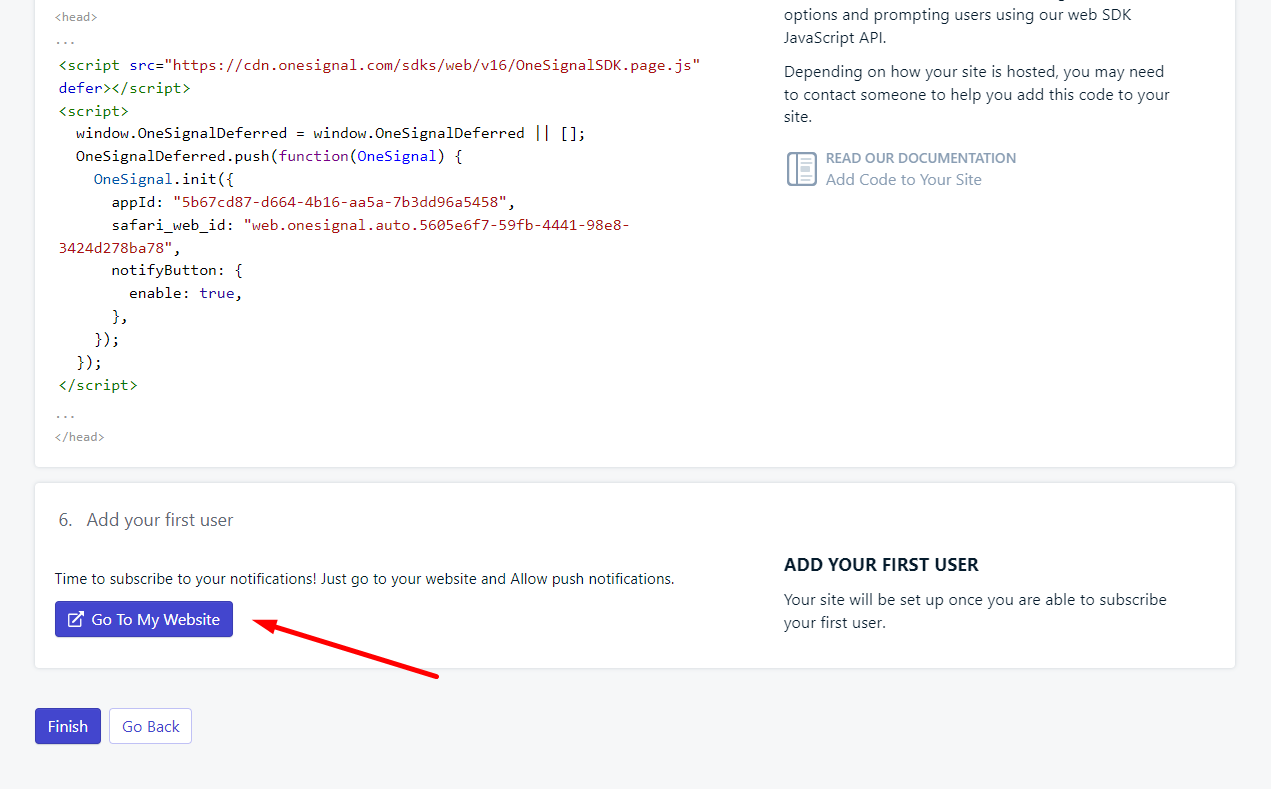Image resolution: width=1271 pixels, height=789 pixels.
Task: Click the Finish button
Action: 68,726
